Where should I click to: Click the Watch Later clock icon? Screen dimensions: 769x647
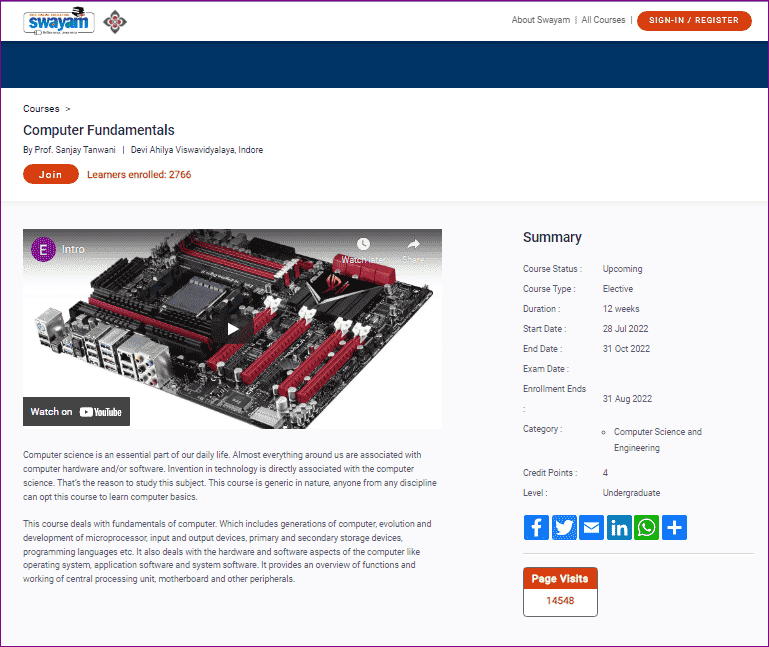(363, 245)
